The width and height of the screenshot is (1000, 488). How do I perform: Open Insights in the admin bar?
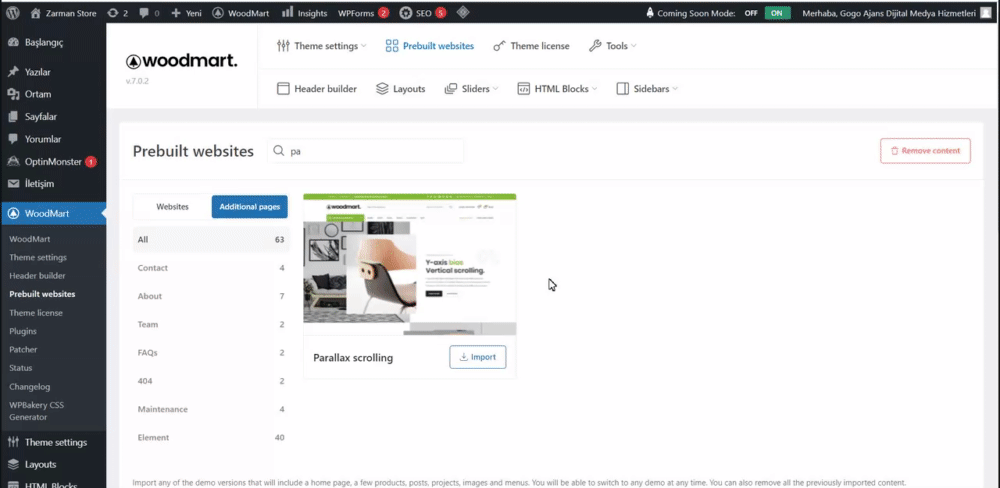304,13
